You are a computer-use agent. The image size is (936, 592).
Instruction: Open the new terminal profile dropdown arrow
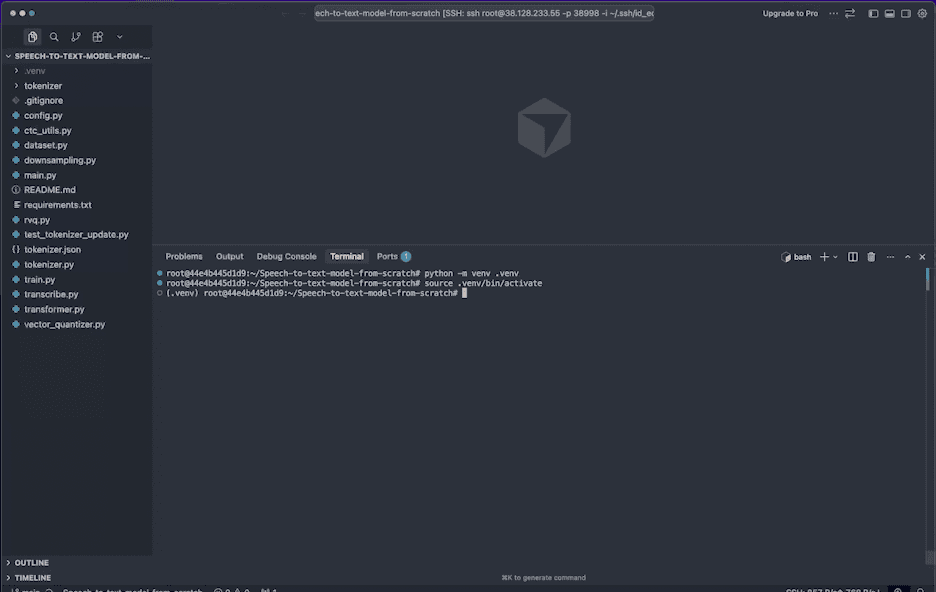click(835, 256)
